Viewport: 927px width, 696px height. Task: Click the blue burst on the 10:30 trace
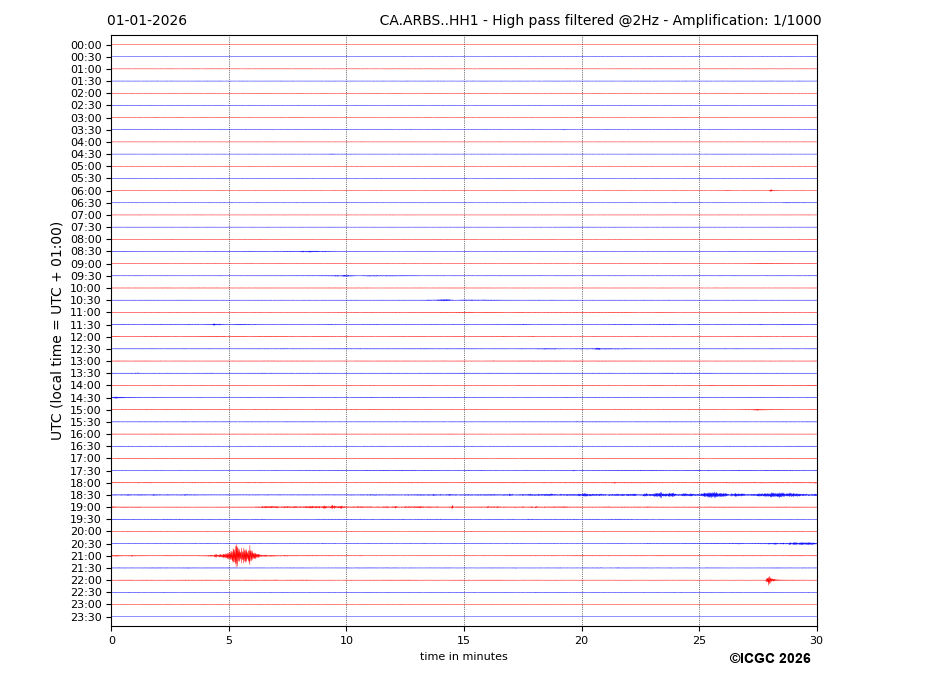[443, 300]
